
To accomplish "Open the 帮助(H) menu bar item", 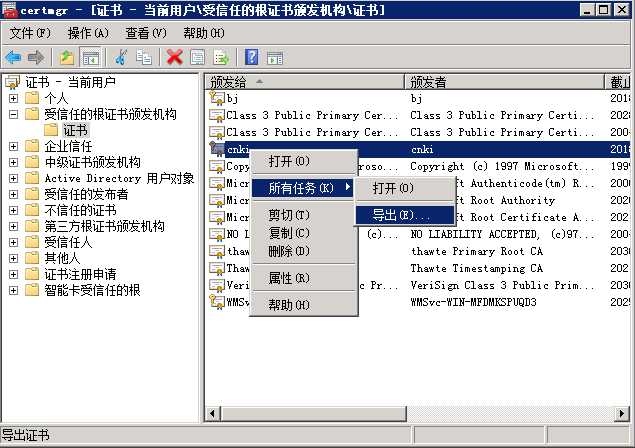I will [204, 33].
